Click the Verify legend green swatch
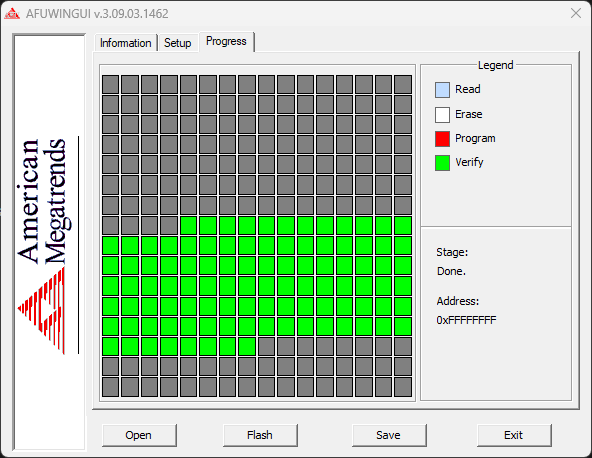 pos(442,163)
